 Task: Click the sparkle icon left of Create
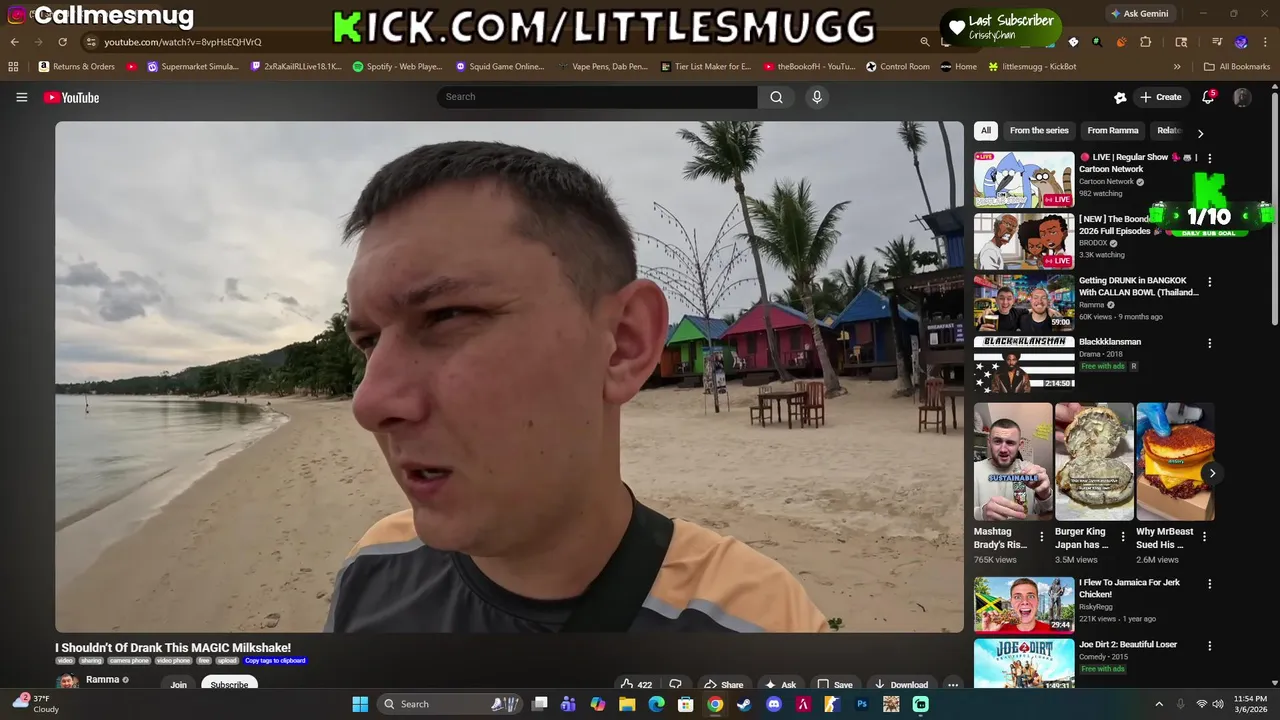(1120, 97)
